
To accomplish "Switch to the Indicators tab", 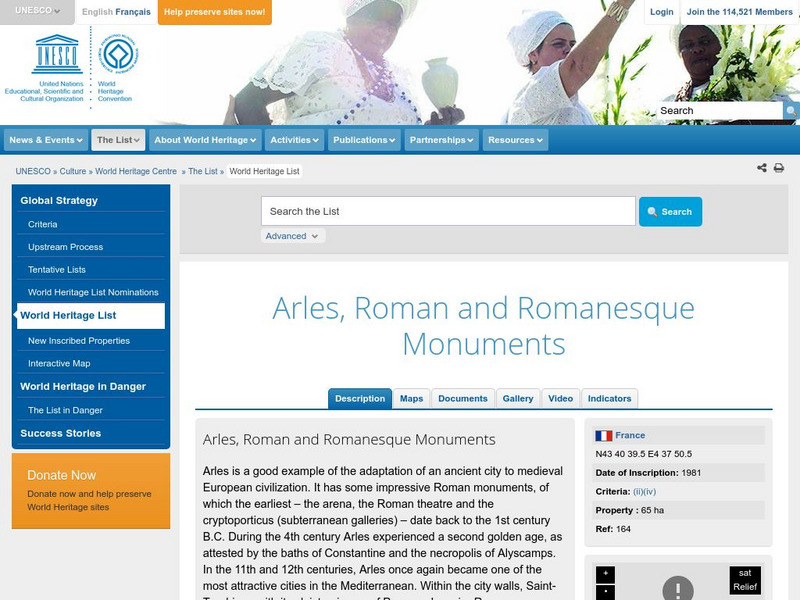I will (609, 398).
